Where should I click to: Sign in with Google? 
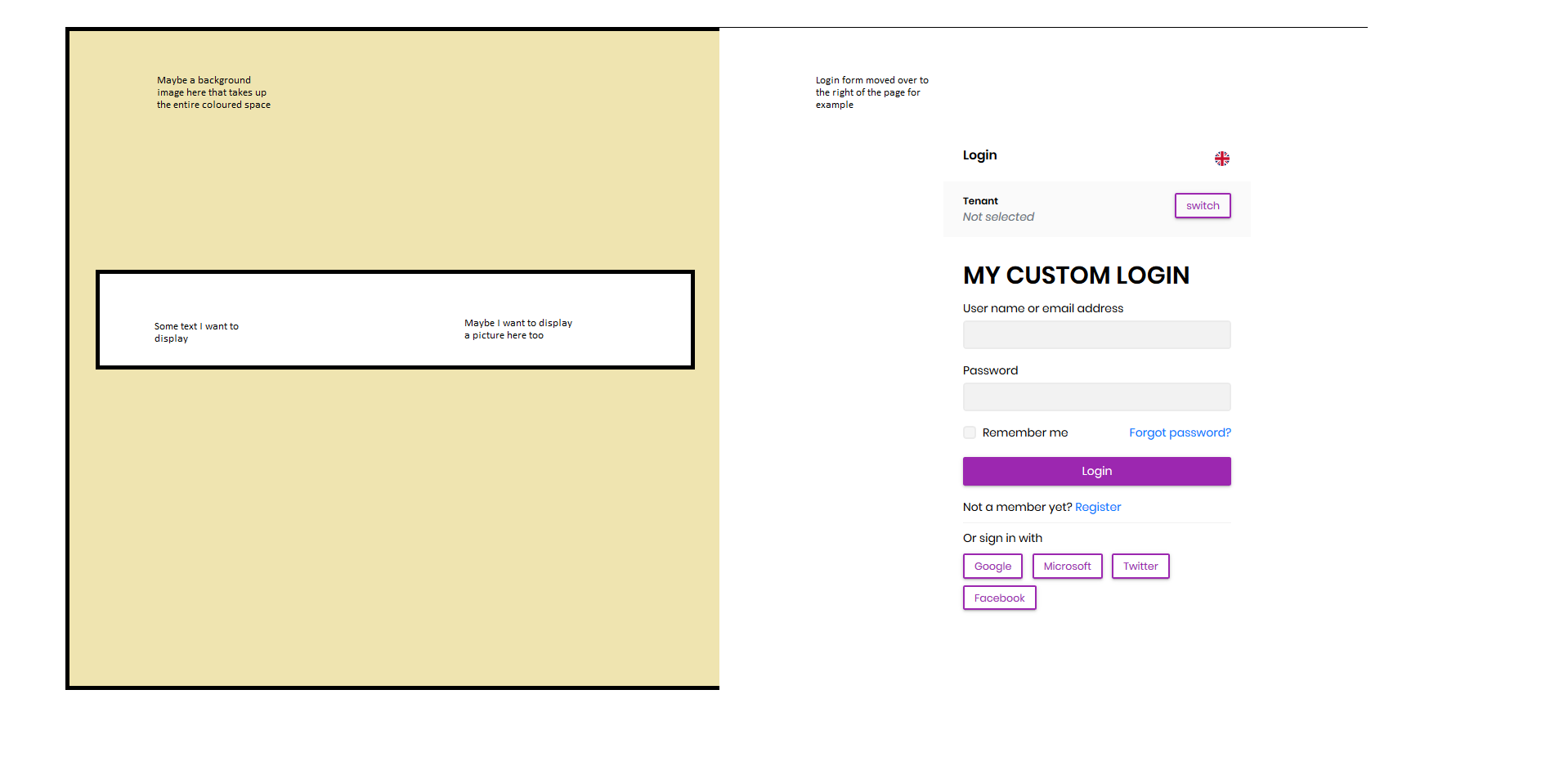[992, 567]
